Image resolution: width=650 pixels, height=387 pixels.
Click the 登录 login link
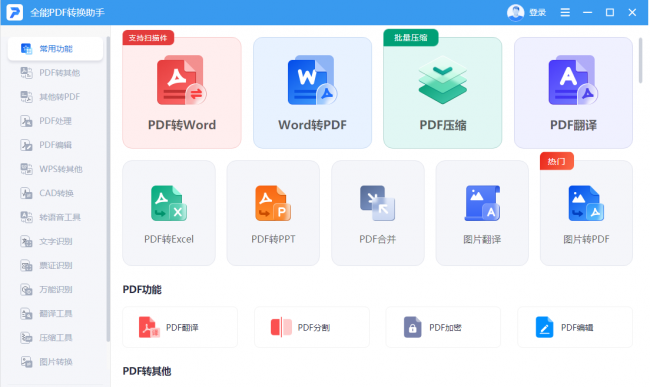click(x=537, y=12)
